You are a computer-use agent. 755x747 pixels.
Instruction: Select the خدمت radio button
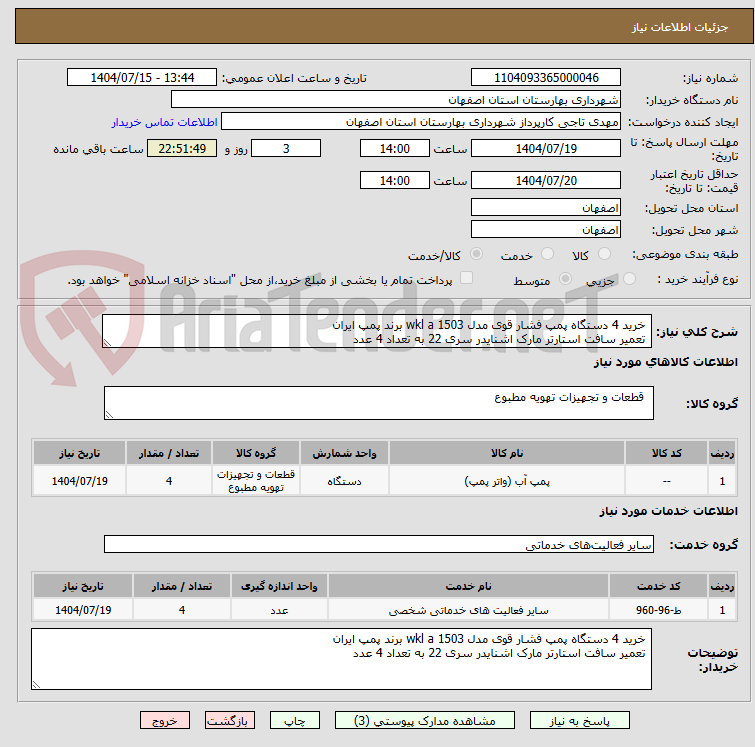pos(547,254)
